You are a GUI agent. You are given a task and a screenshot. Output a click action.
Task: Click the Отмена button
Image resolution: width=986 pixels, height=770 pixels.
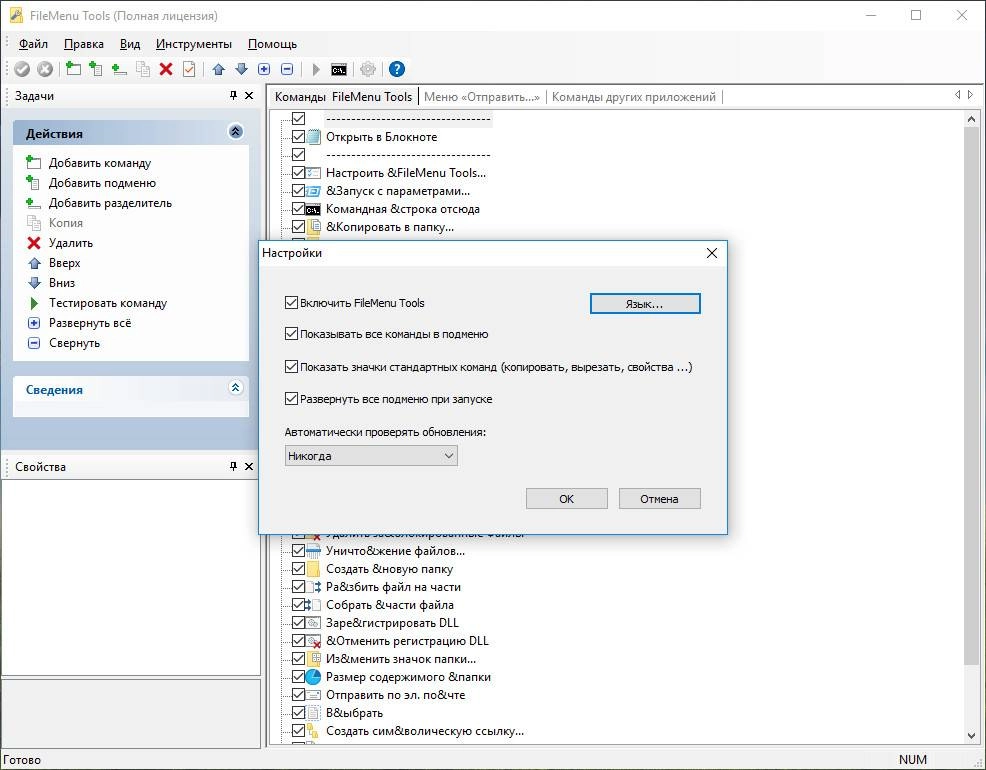(659, 498)
